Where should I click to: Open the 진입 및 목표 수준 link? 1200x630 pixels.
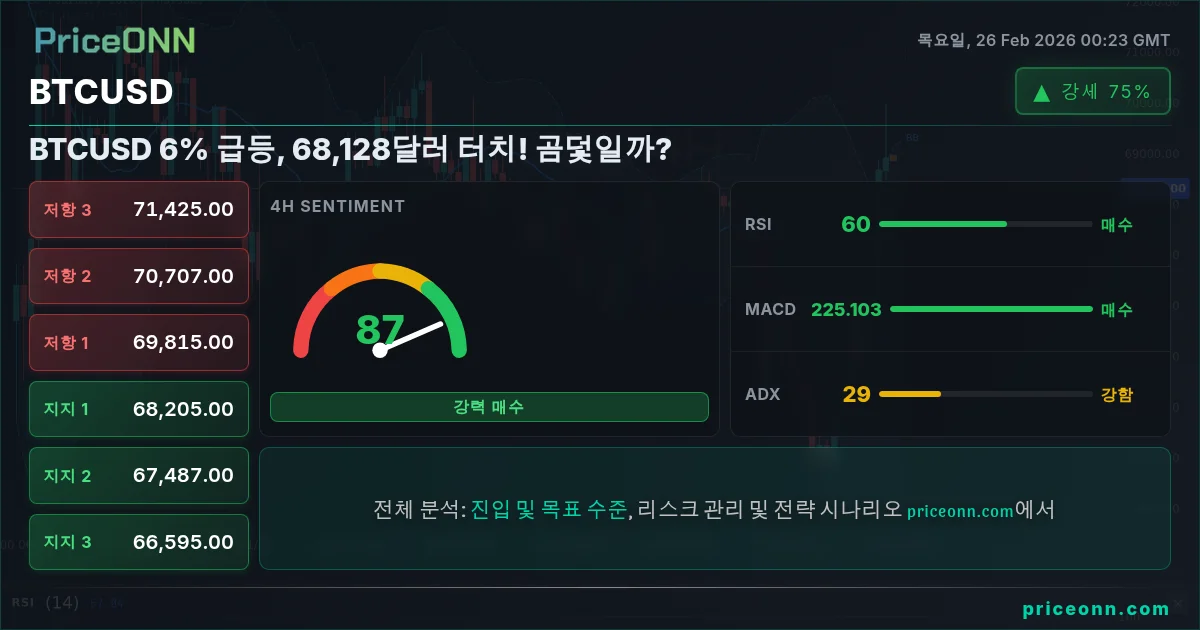(x=549, y=509)
